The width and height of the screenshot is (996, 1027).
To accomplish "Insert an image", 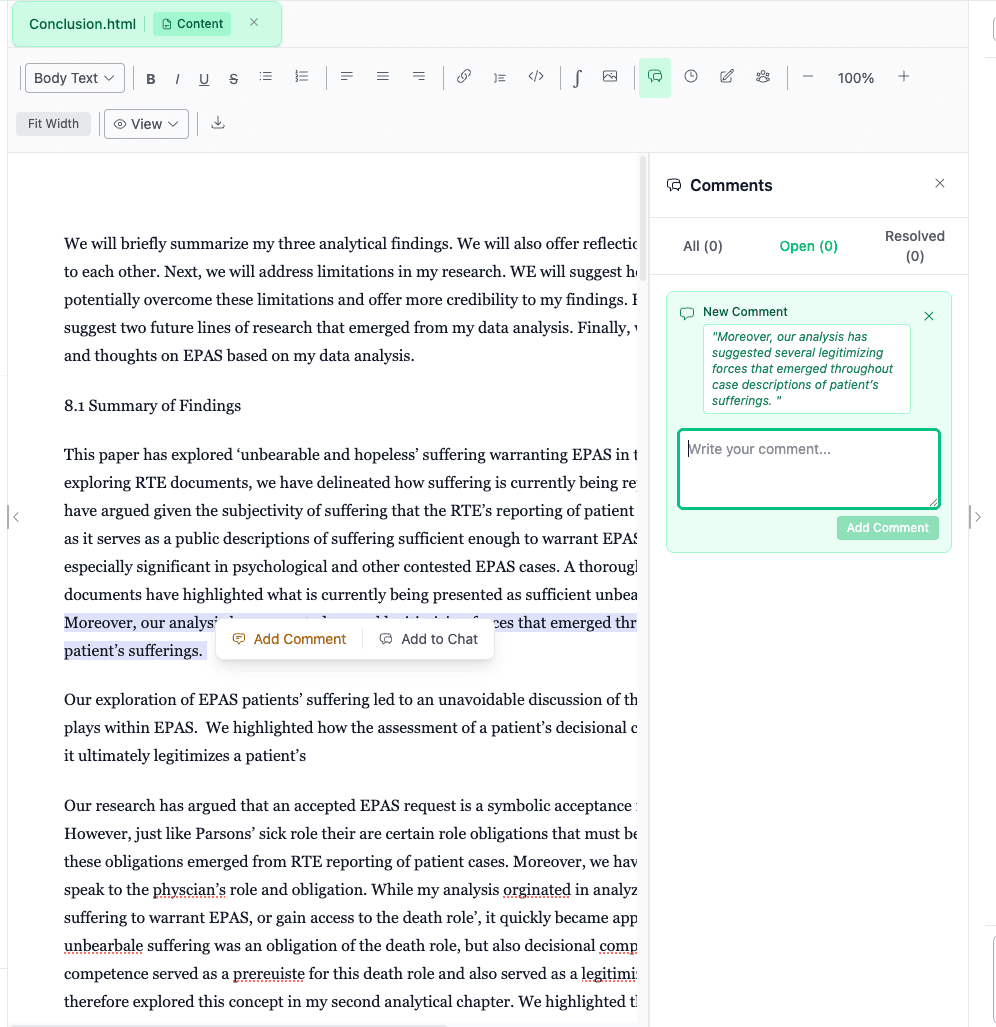I will click(x=610, y=77).
